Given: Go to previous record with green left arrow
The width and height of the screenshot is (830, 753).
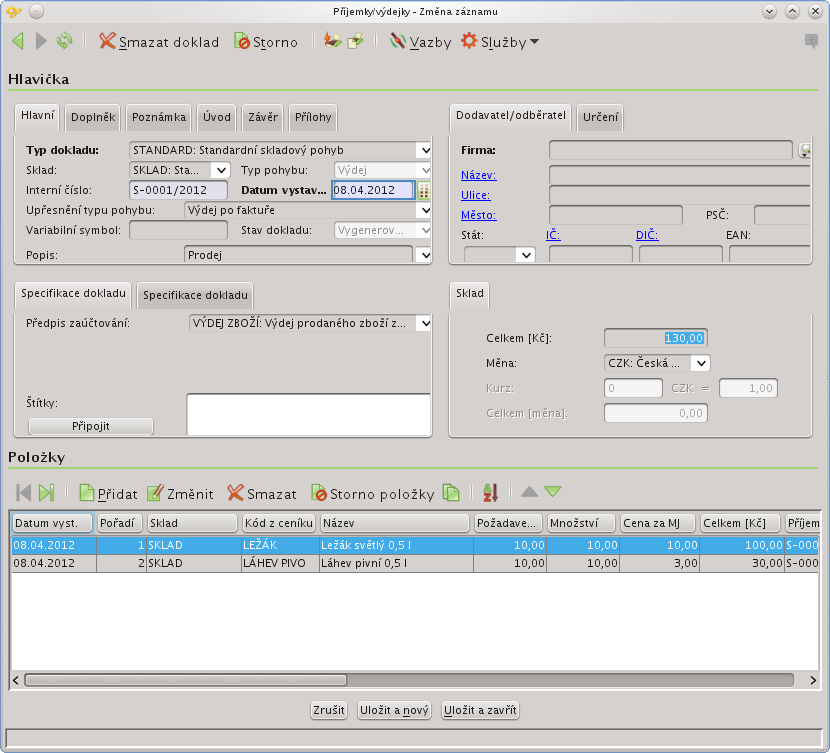Looking at the screenshot, I should [x=18, y=41].
